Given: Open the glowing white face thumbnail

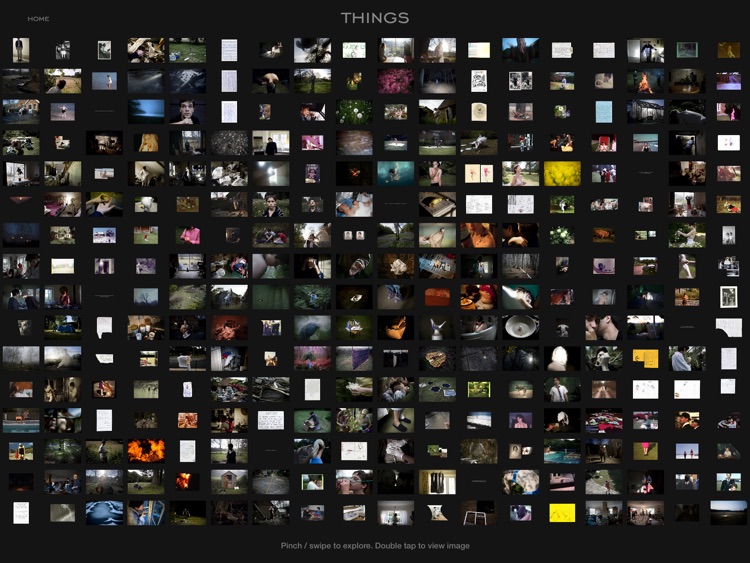Looking at the screenshot, I should [x=562, y=358].
